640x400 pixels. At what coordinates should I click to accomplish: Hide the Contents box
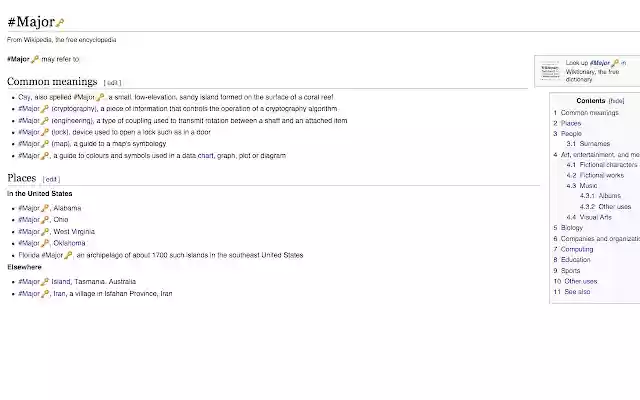pyautogui.click(x=617, y=101)
